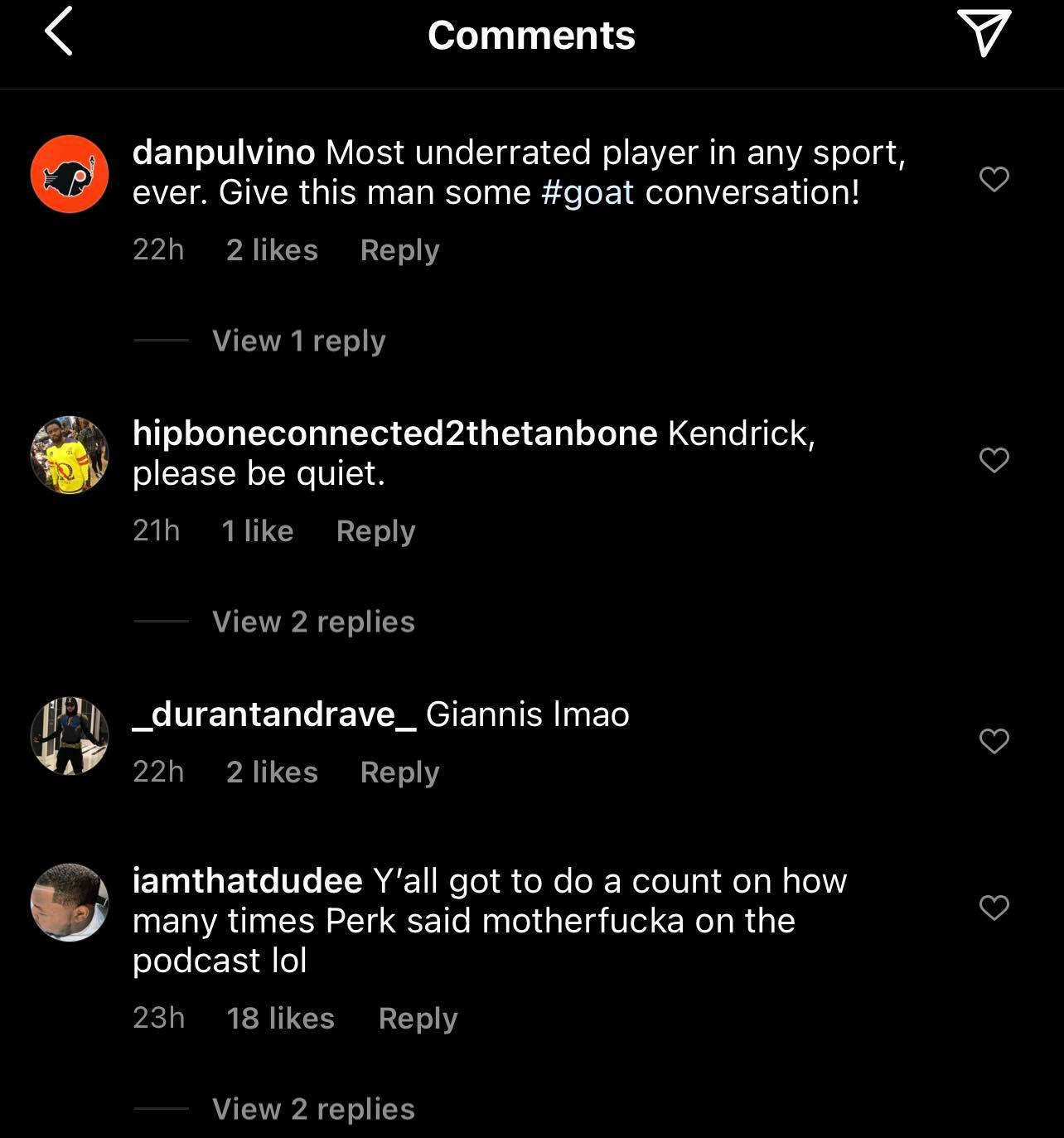Reply to the "Giannis lmao" comment
This screenshot has width=1064, height=1138.
pyautogui.click(x=399, y=772)
